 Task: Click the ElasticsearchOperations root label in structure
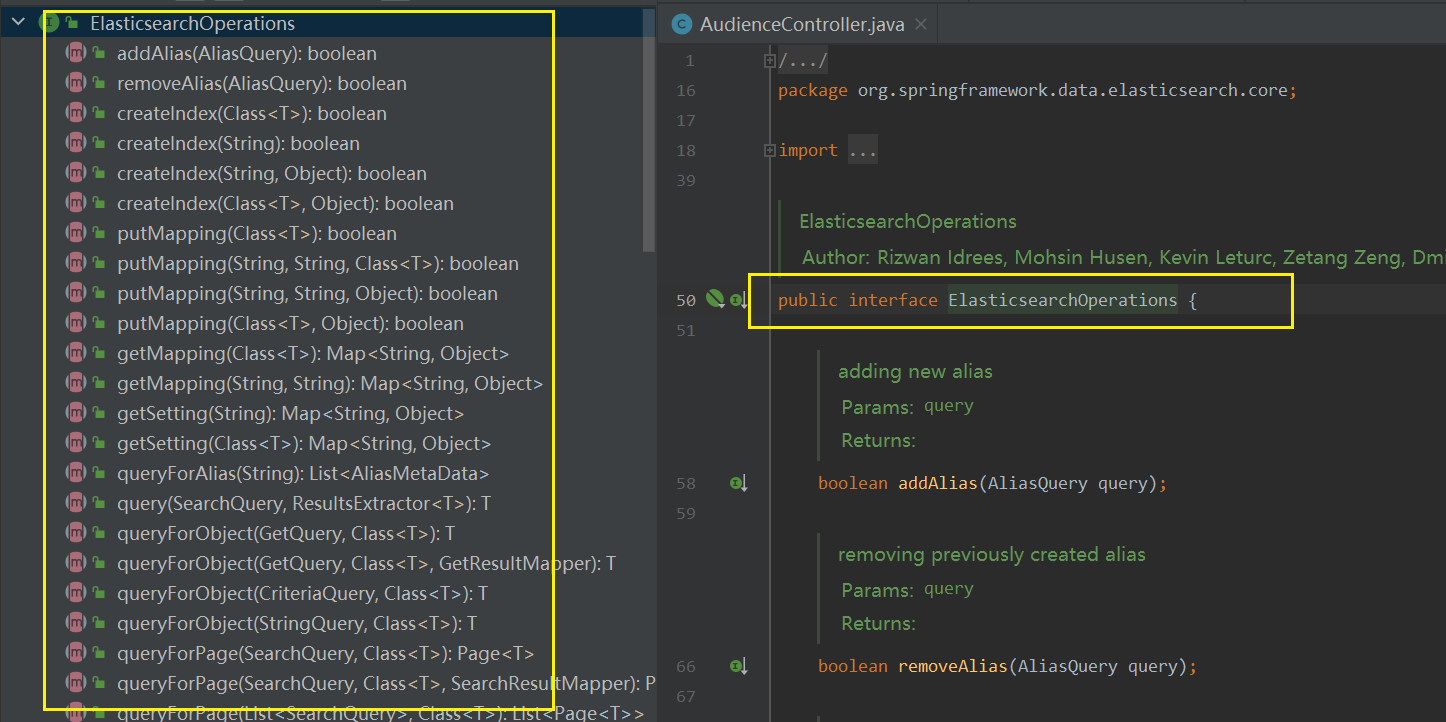click(192, 22)
